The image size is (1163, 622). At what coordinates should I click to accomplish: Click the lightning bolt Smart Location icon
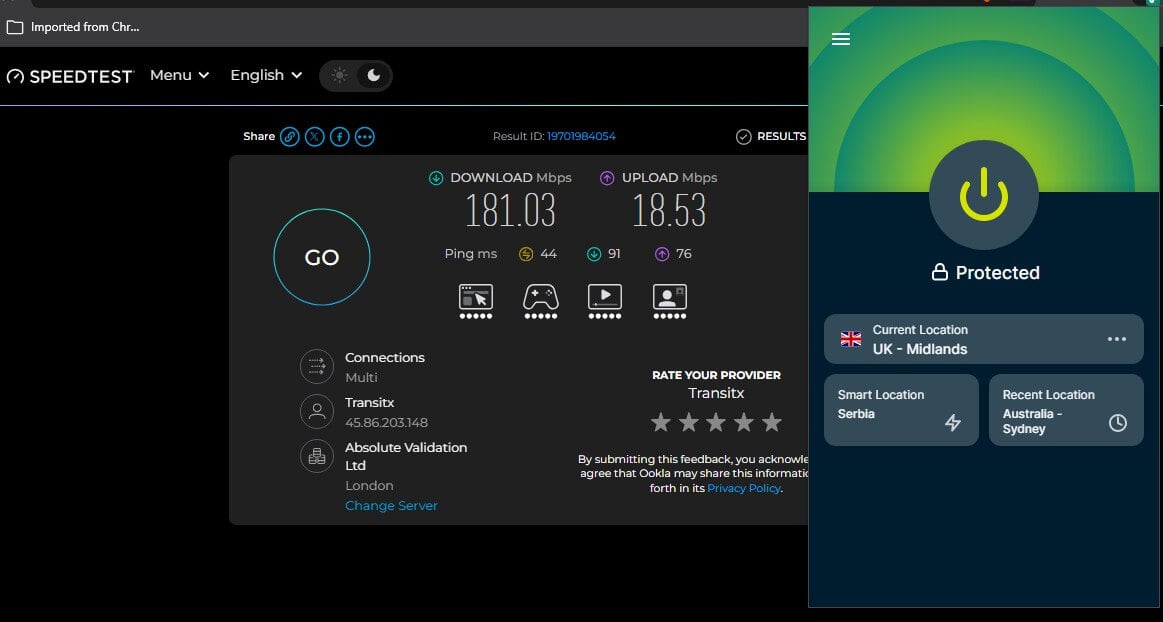(952, 423)
